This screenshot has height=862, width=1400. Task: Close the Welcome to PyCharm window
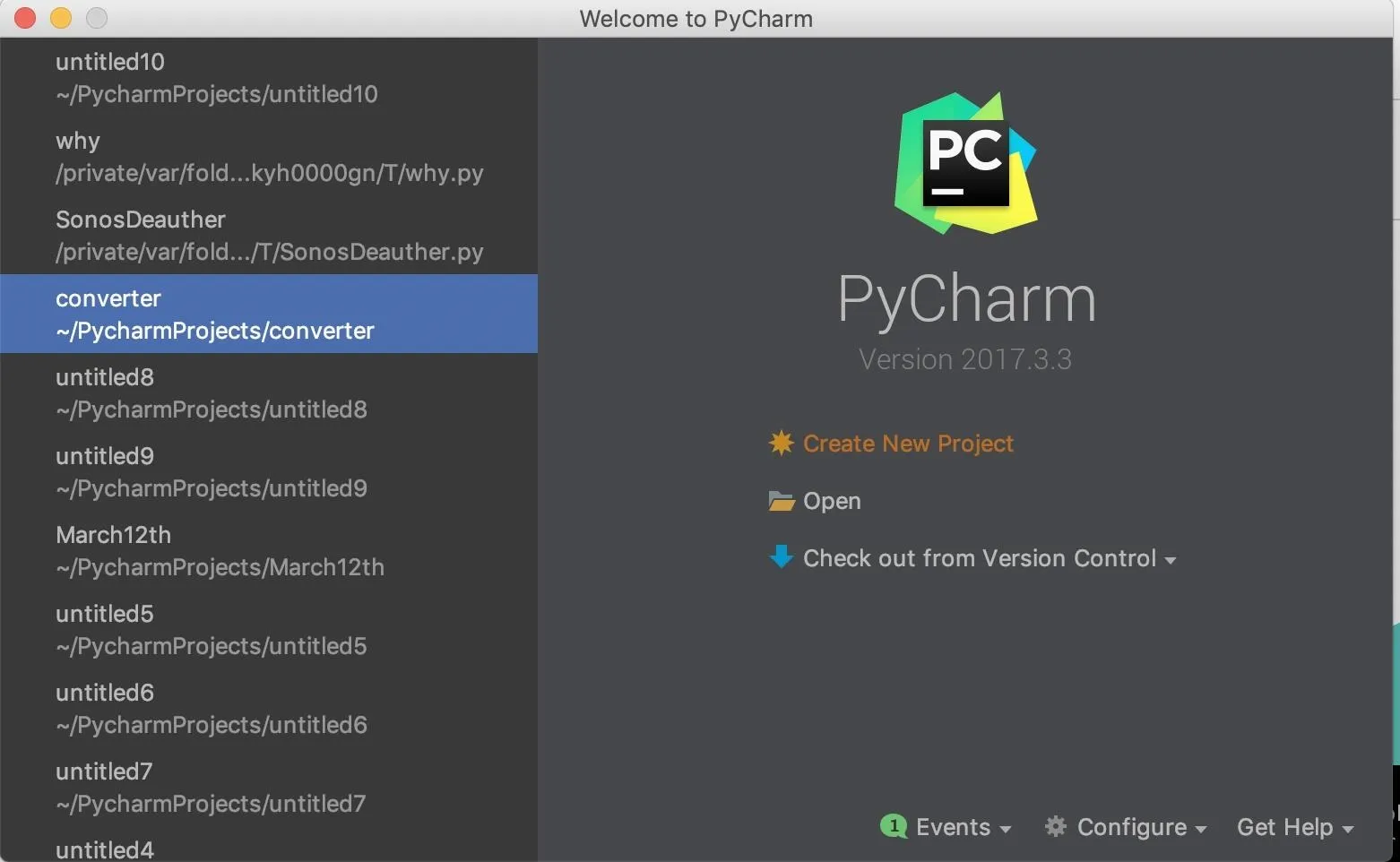pyautogui.click(x=25, y=18)
